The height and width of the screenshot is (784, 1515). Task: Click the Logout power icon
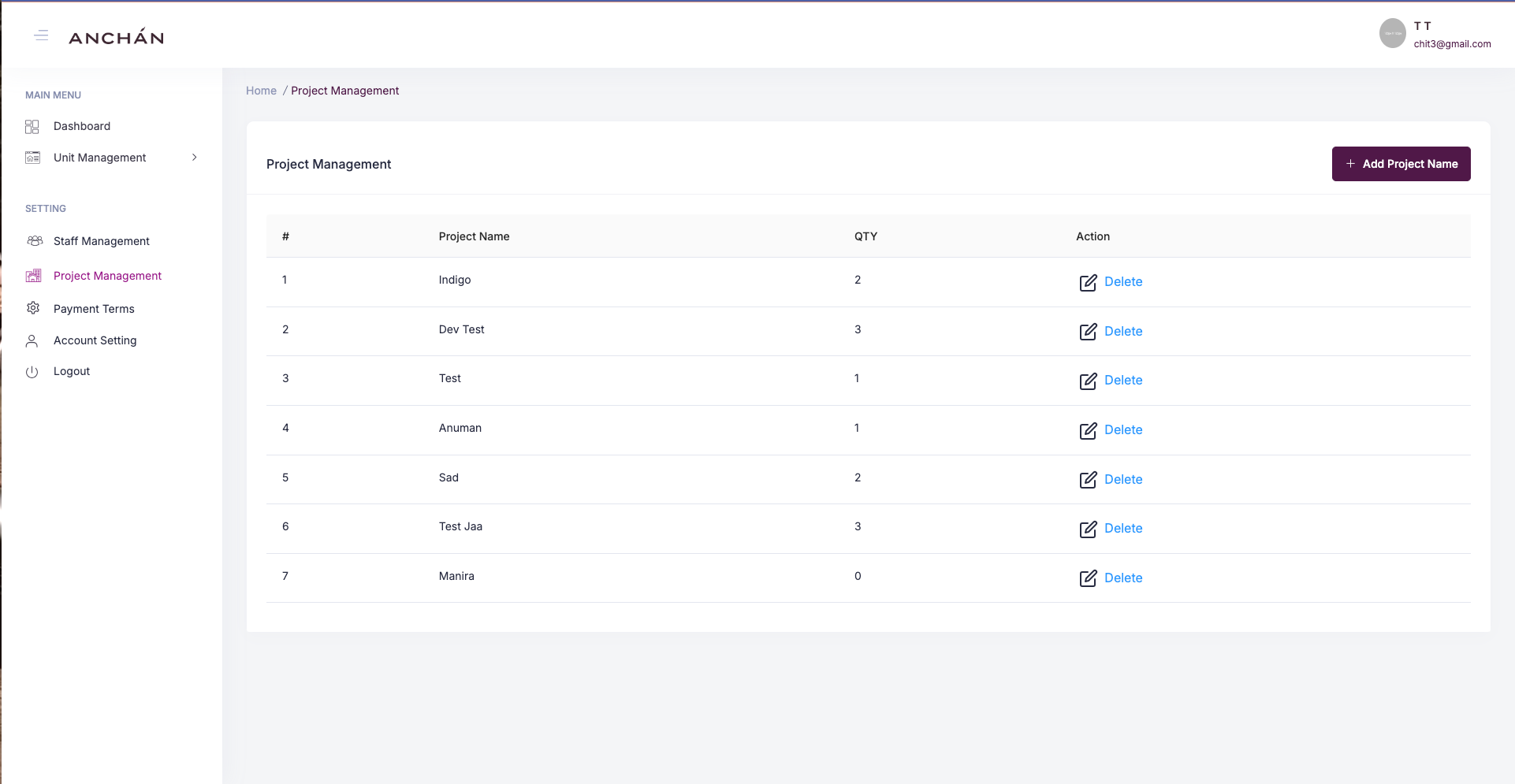click(32, 372)
